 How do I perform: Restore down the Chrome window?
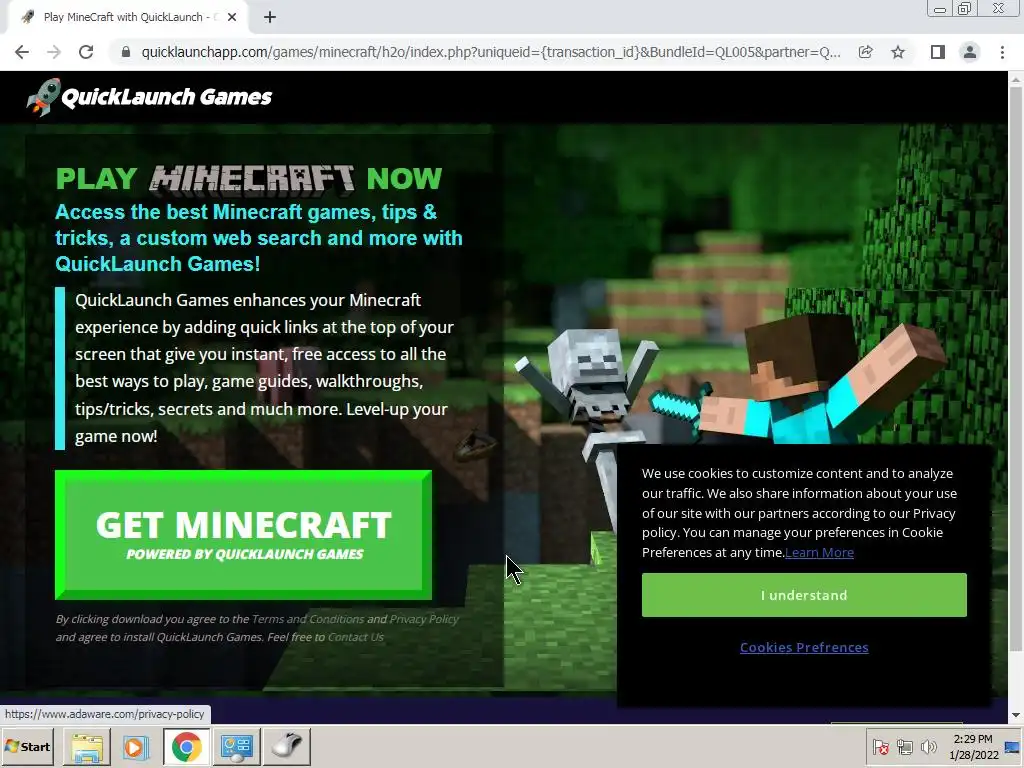click(x=965, y=9)
